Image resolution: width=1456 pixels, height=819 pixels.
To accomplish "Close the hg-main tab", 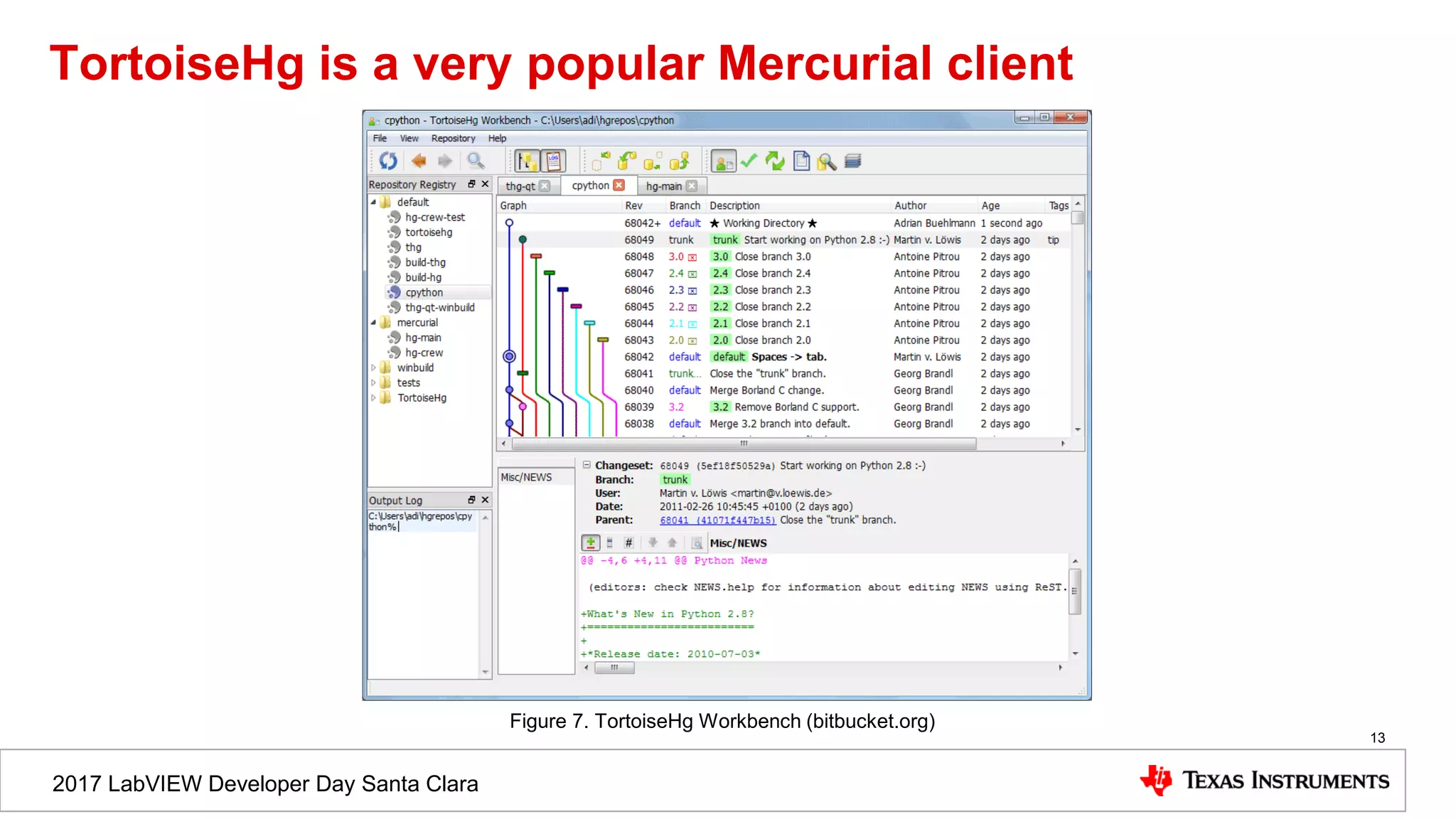I will point(692,186).
